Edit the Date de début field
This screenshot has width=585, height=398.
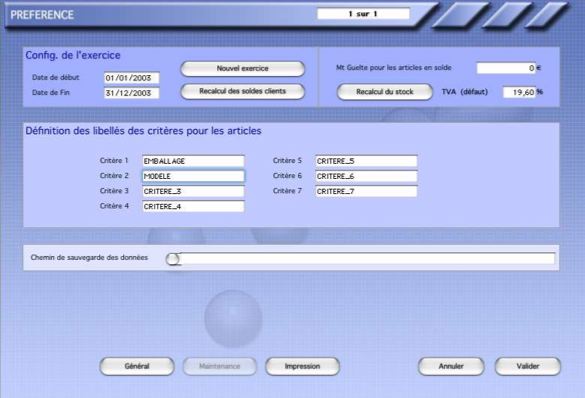point(132,78)
